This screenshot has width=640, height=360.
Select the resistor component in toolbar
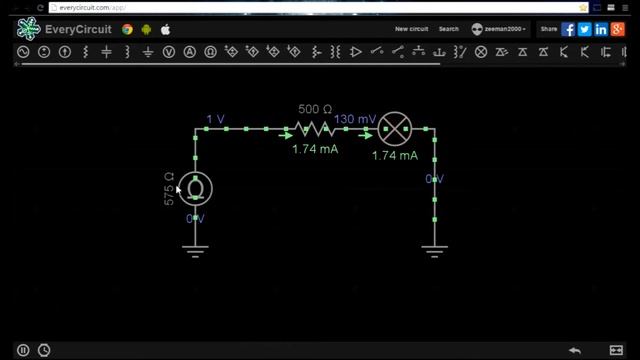(86, 52)
